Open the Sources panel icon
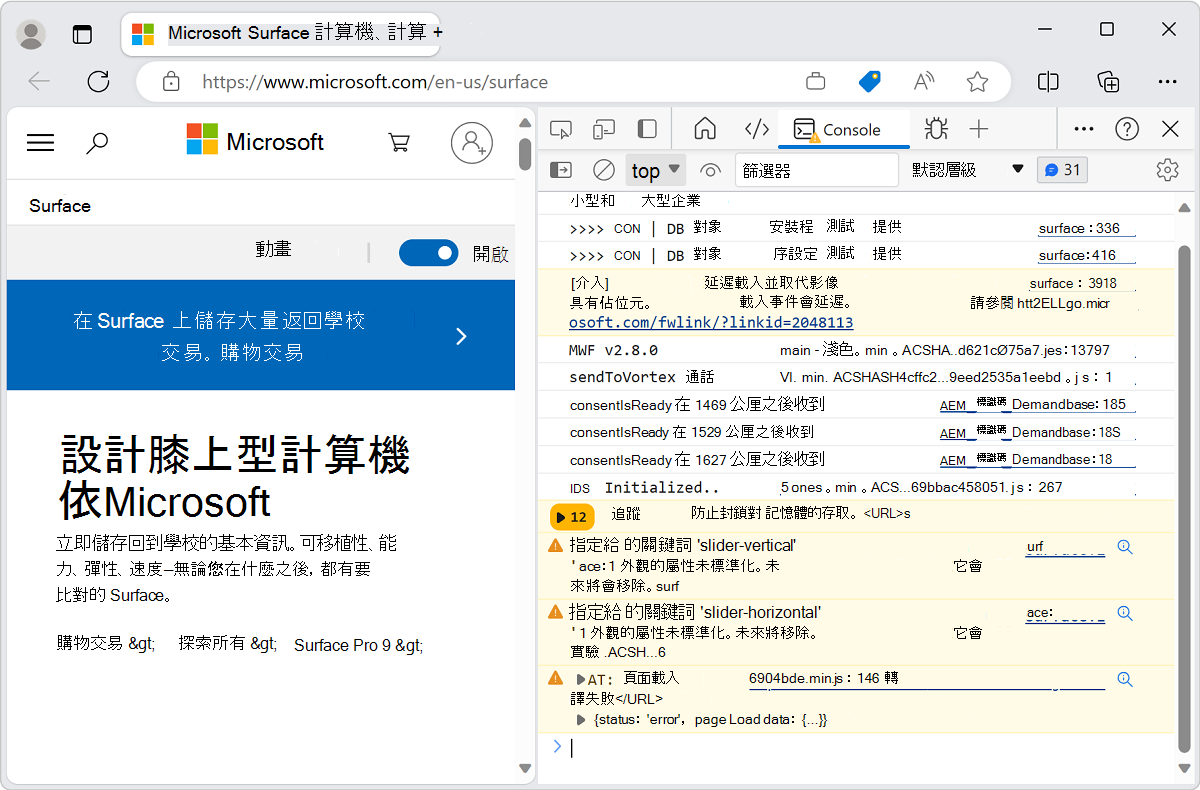The height and width of the screenshot is (790, 1200). (757, 128)
